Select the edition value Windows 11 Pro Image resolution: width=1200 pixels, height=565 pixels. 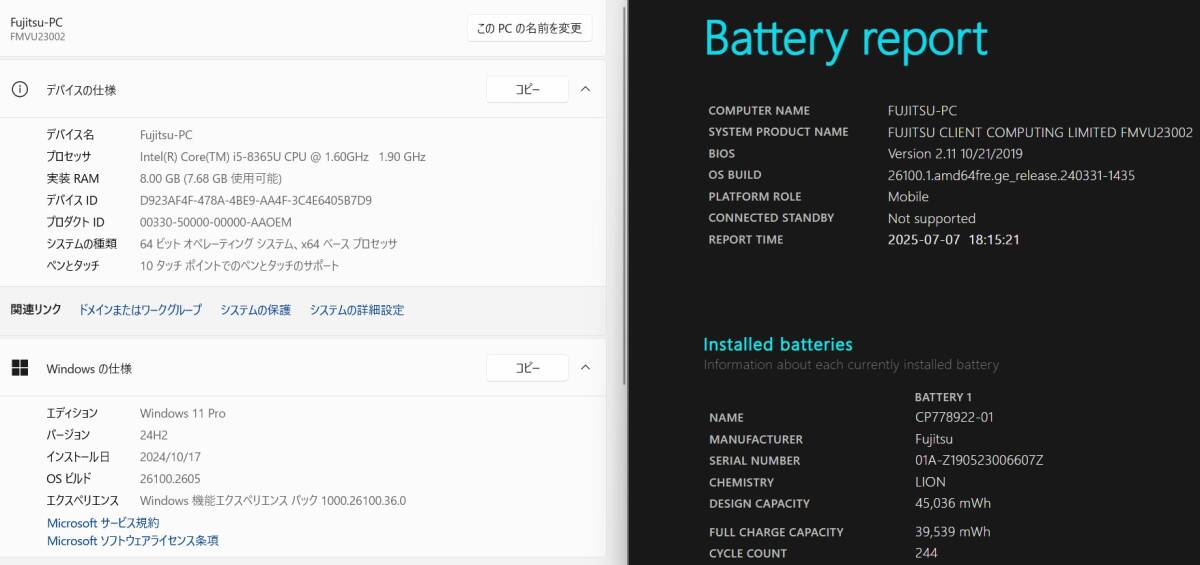click(183, 413)
